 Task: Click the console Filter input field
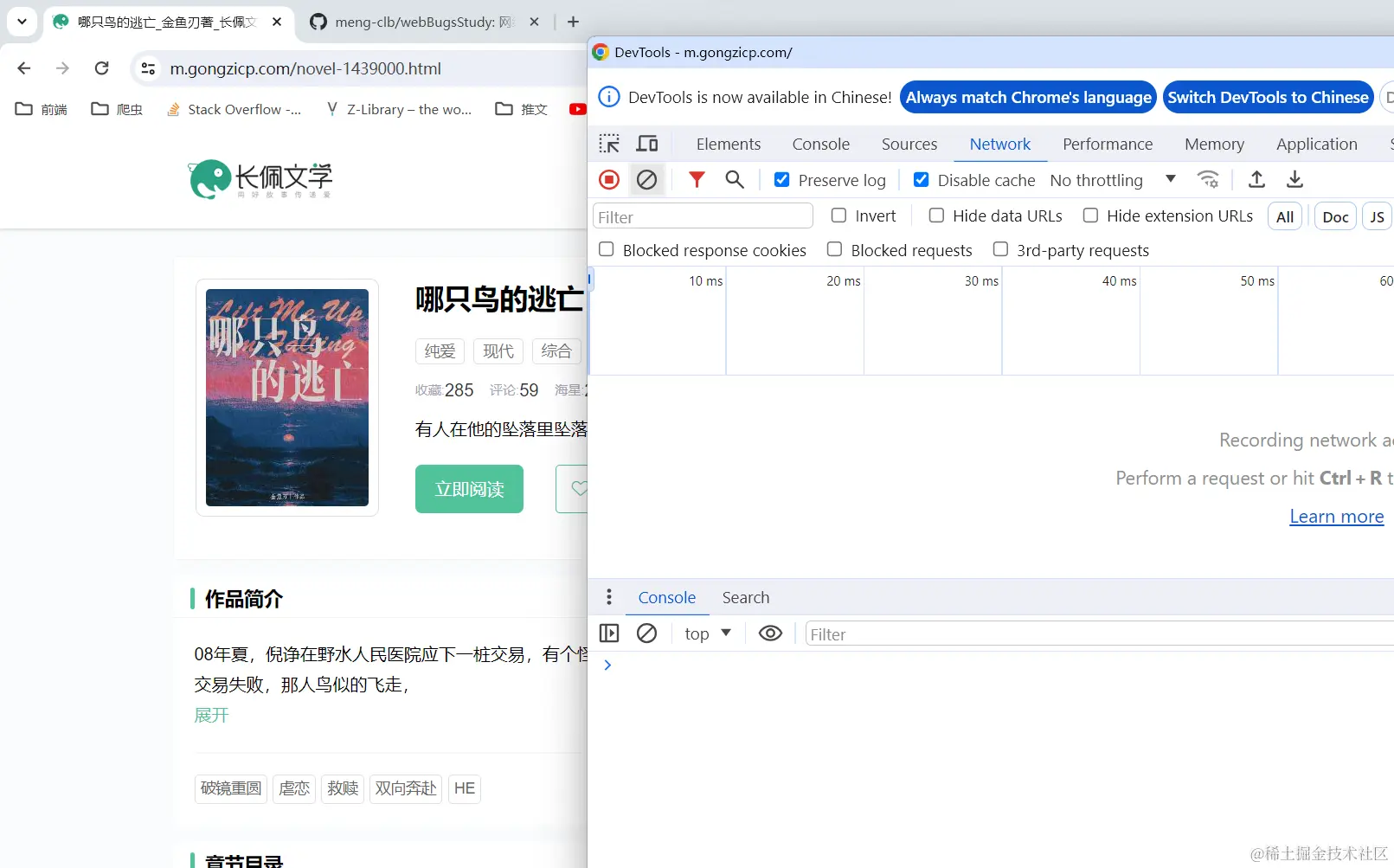tap(1099, 633)
